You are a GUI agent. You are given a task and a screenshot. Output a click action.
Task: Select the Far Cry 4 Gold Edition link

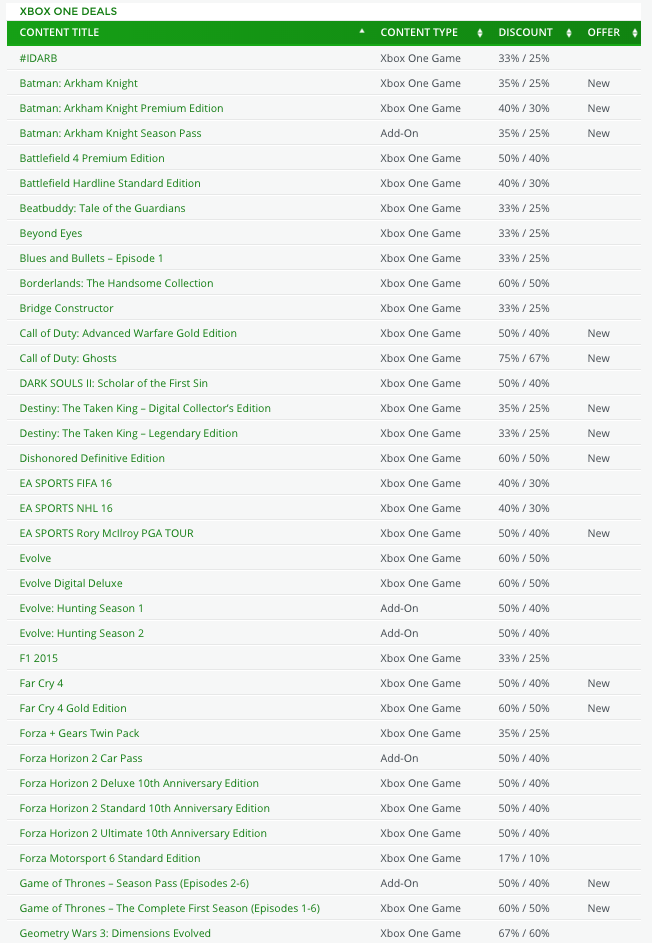73,708
